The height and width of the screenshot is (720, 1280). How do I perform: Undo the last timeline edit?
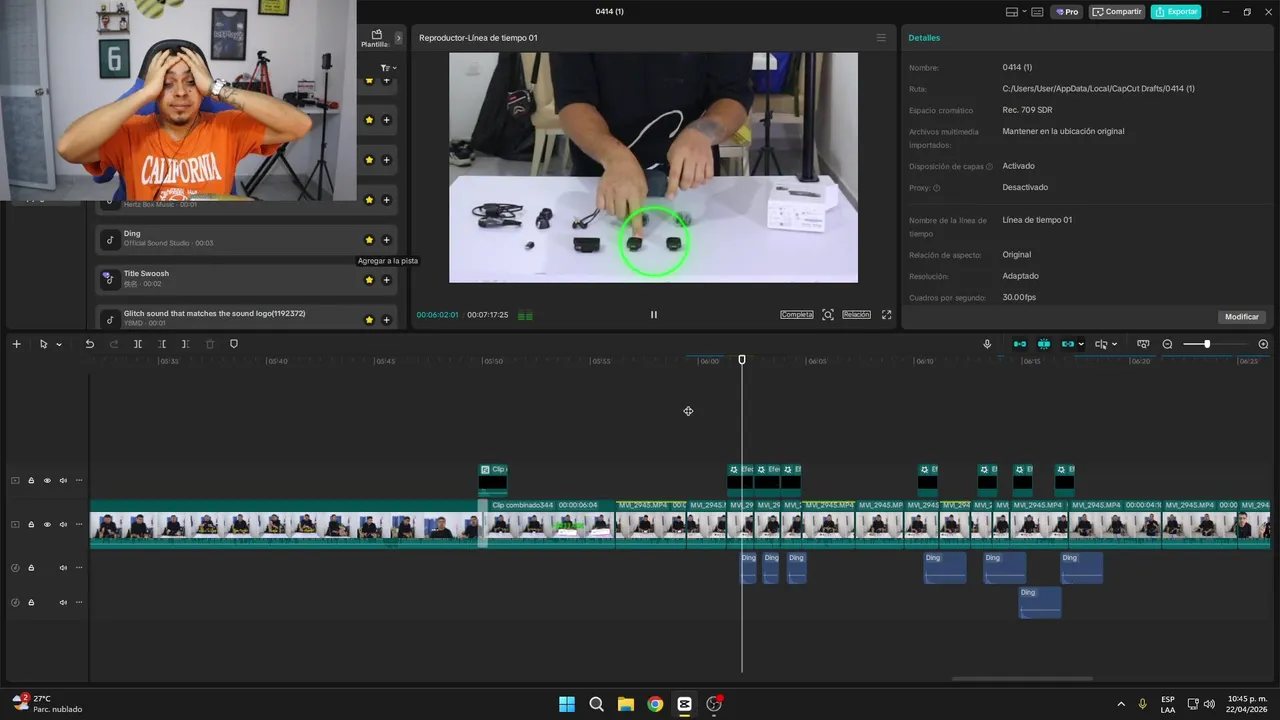(x=89, y=344)
